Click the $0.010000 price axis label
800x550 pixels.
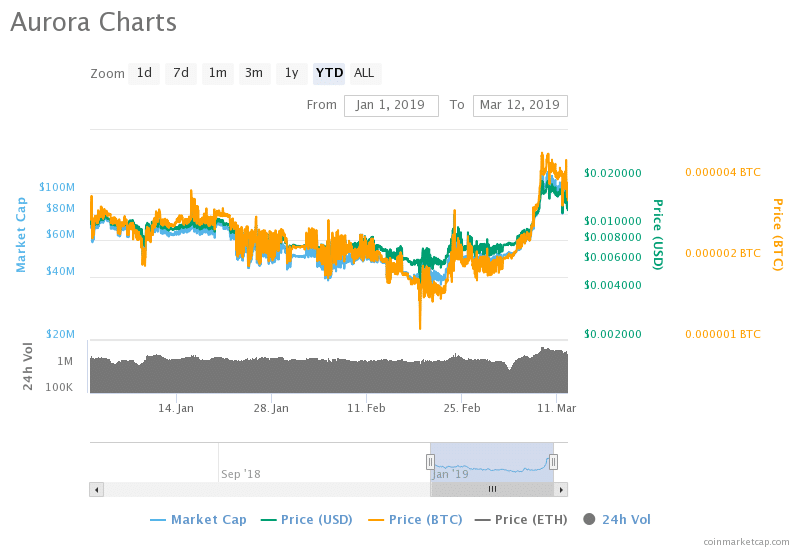[613, 221]
